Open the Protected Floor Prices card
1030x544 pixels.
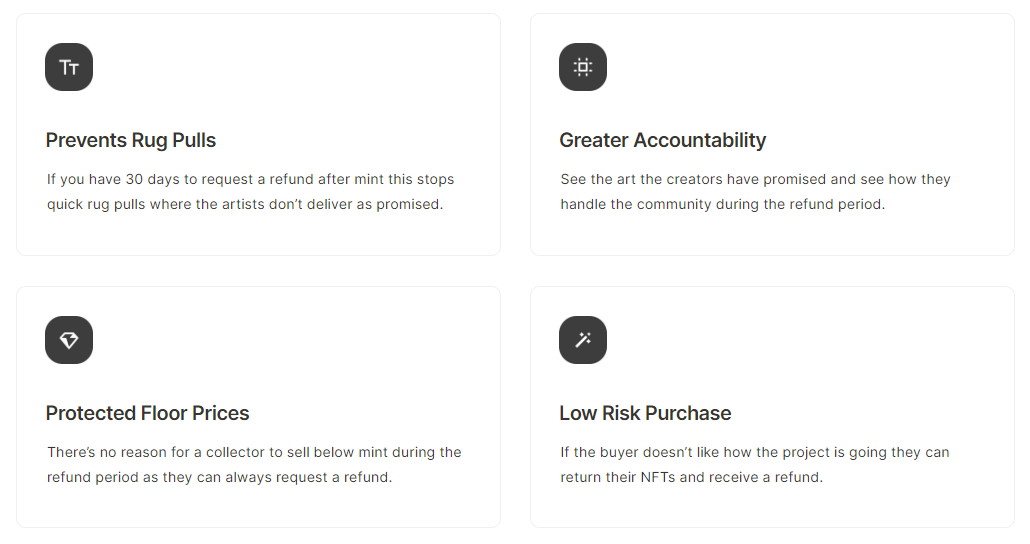(258, 407)
